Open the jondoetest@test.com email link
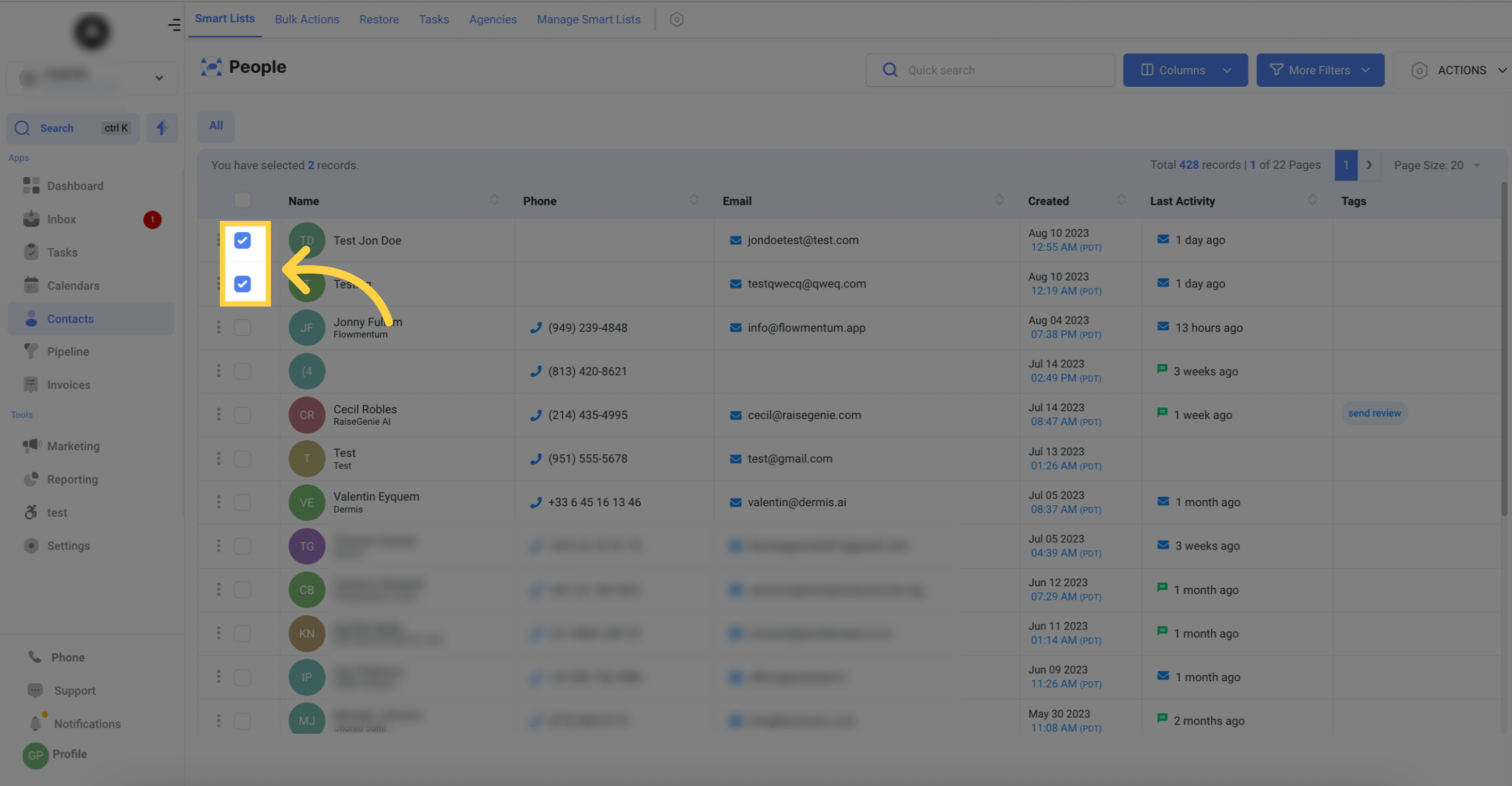The width and height of the screenshot is (1512, 786). coord(802,240)
